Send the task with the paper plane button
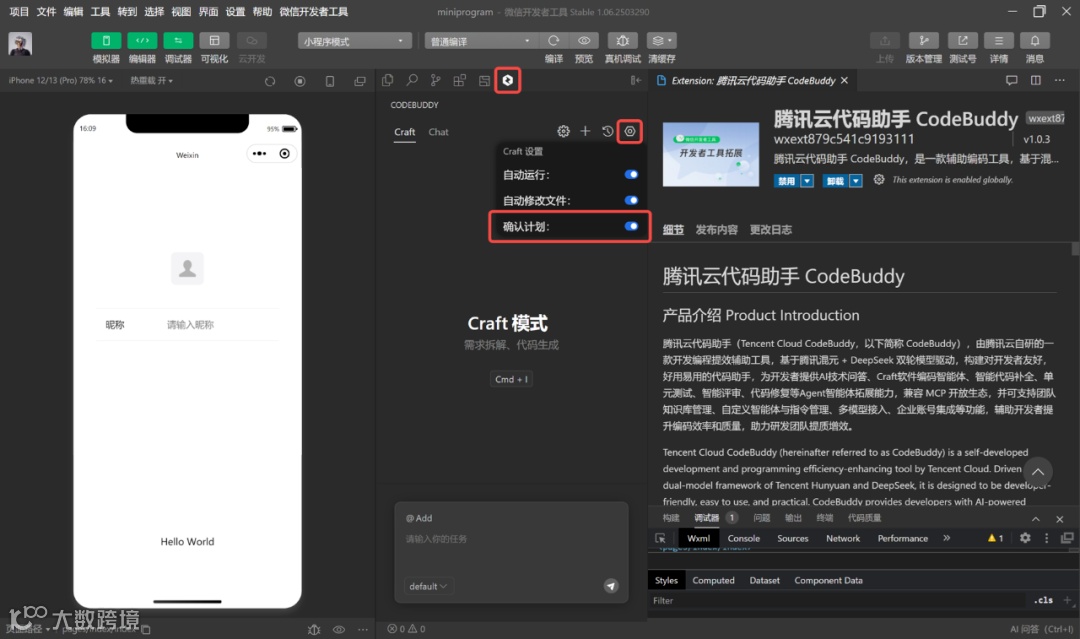The height and width of the screenshot is (639, 1080). point(611,586)
